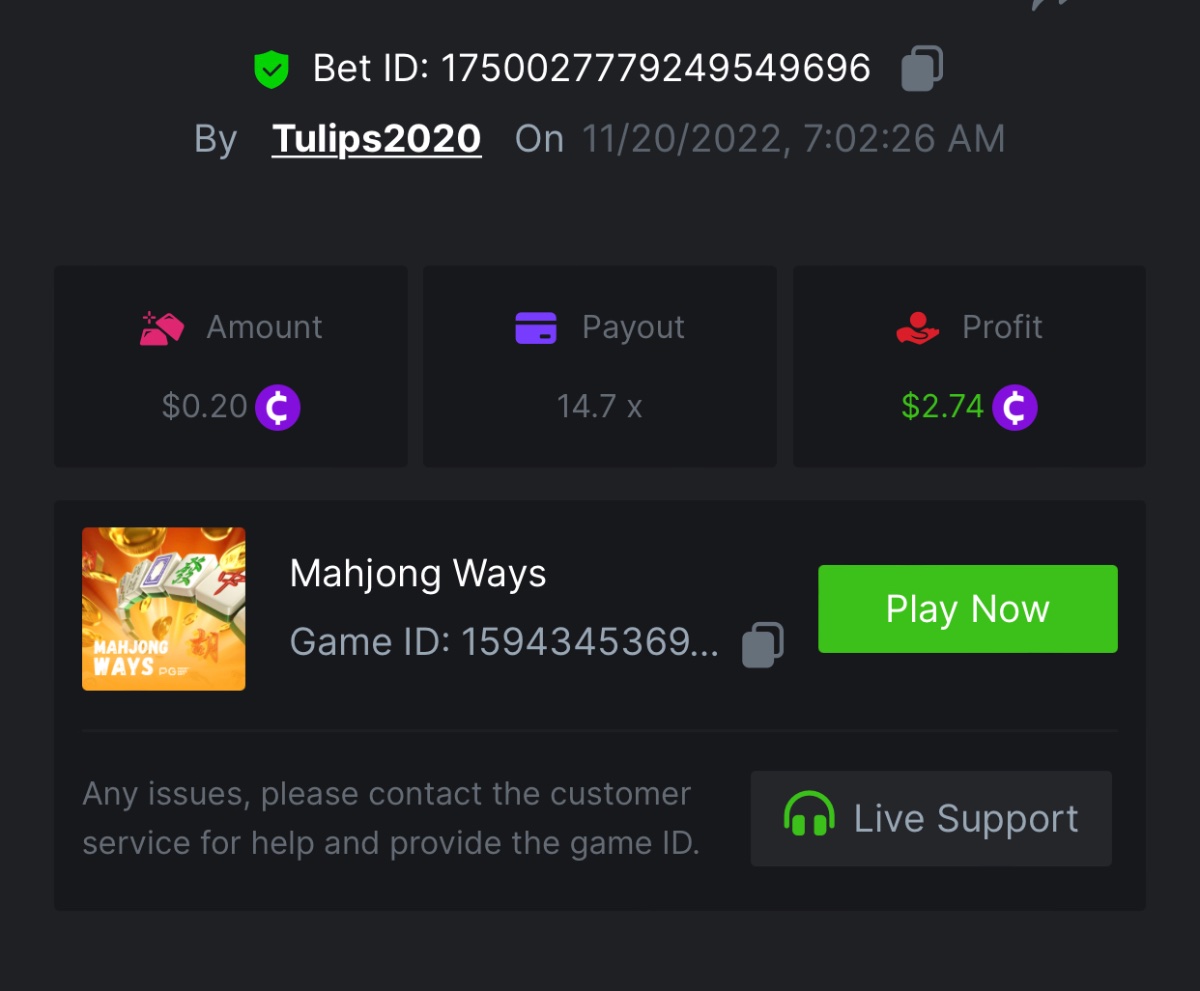The width and height of the screenshot is (1200, 991).
Task: Open the Mahjong Ways game thumbnail
Action: tap(164, 608)
